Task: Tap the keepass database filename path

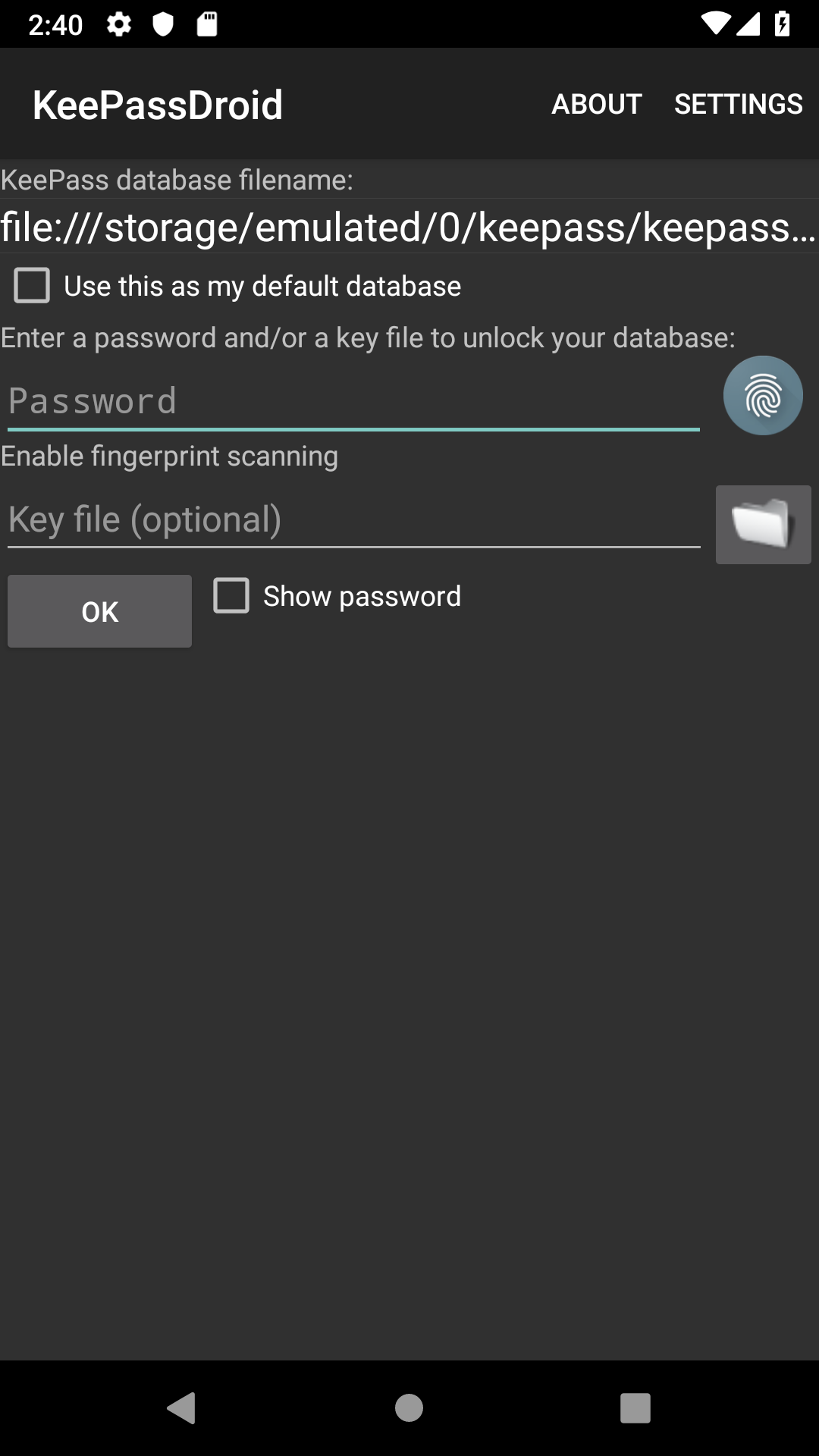Action: point(409,227)
